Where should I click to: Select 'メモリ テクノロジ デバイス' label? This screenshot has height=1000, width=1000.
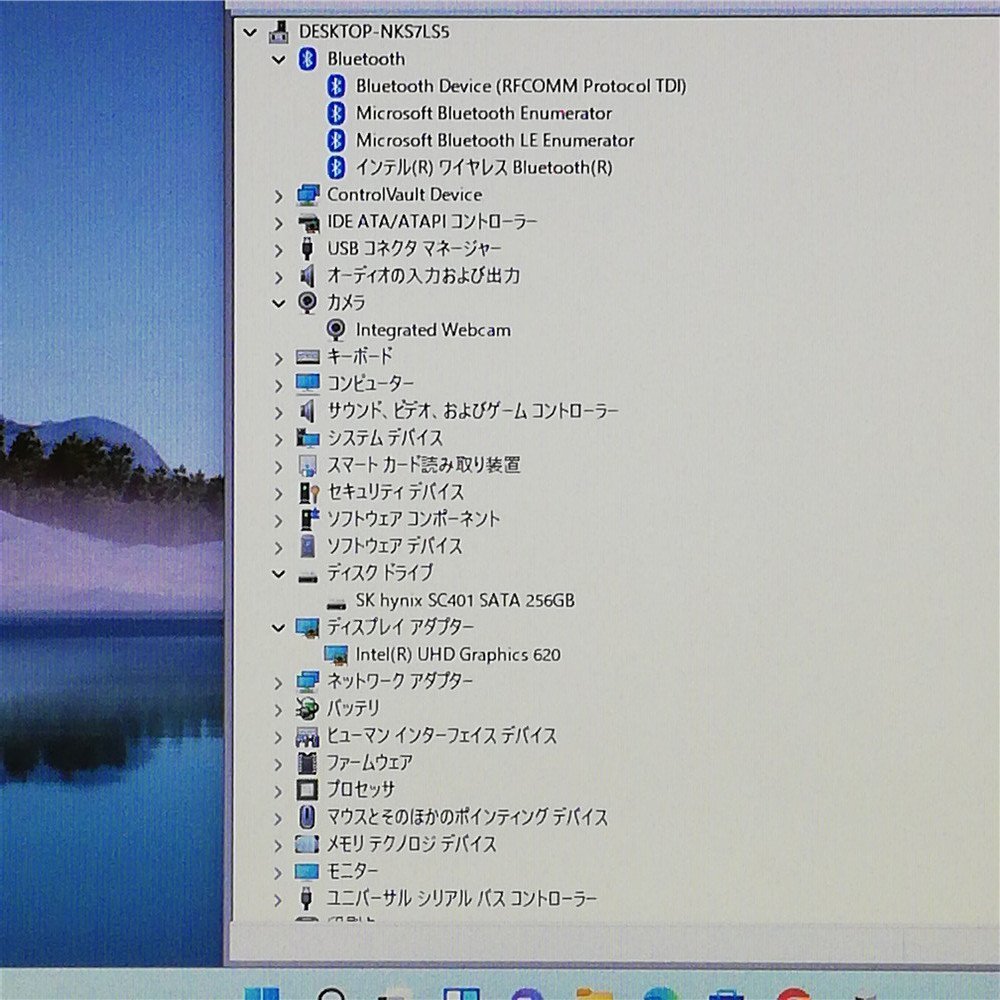click(x=411, y=844)
